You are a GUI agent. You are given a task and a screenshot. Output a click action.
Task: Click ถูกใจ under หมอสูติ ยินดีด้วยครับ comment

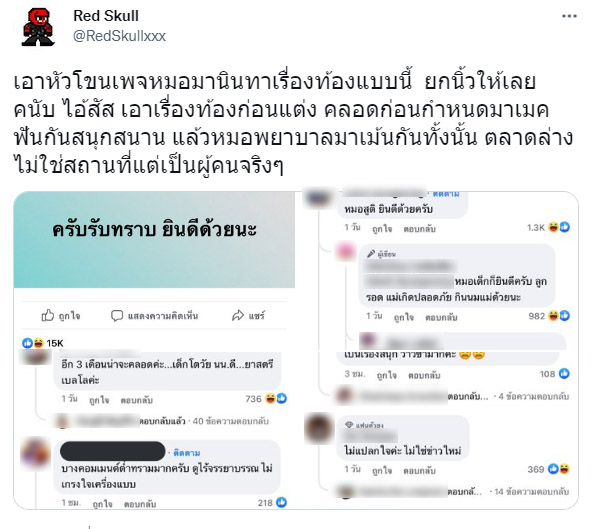click(382, 229)
